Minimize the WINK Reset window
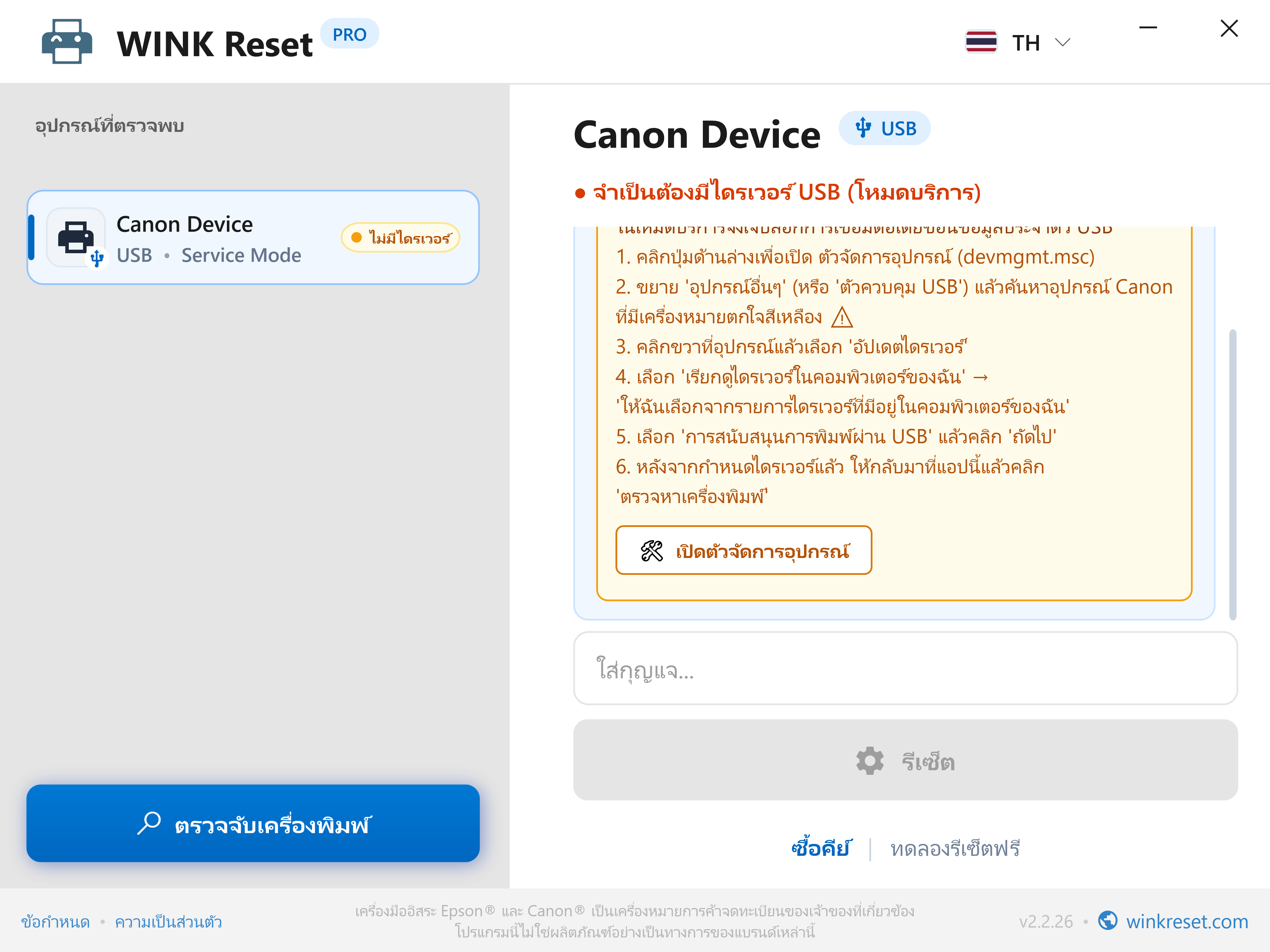Viewport: 1270px width, 952px height. [x=1148, y=27]
